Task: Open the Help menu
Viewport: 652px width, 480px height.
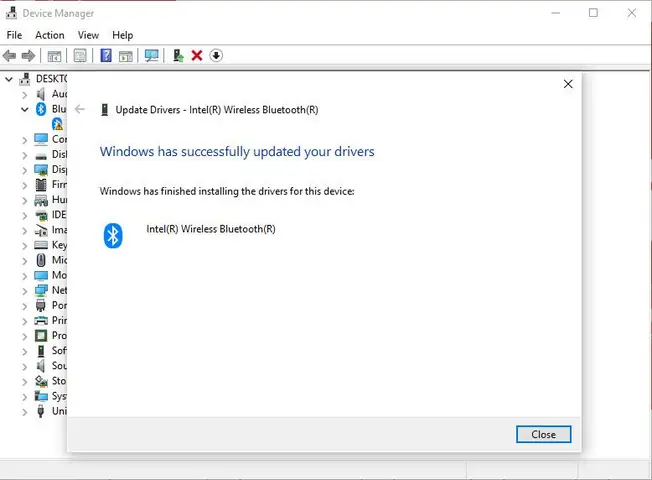Action: [123, 35]
